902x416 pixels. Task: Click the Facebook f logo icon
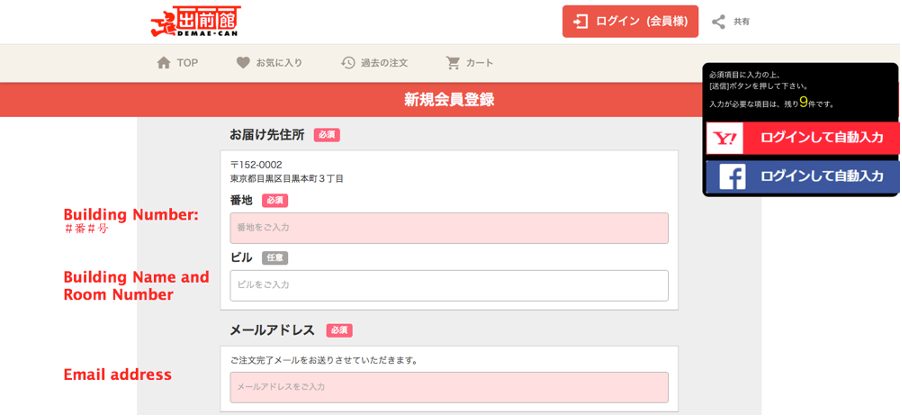(732, 177)
